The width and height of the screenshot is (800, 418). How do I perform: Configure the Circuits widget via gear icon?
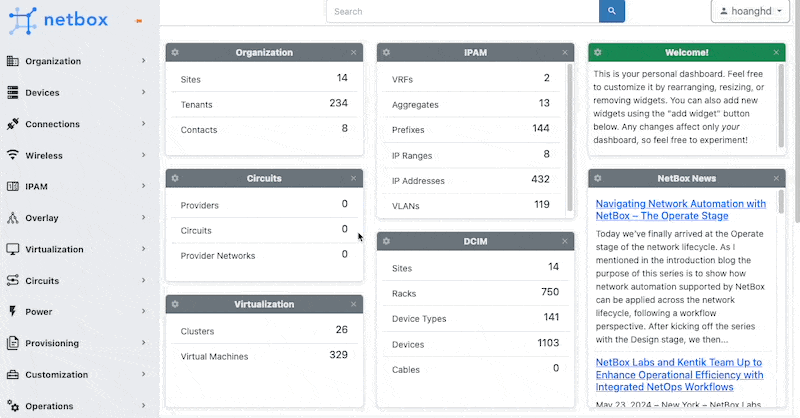(176, 178)
